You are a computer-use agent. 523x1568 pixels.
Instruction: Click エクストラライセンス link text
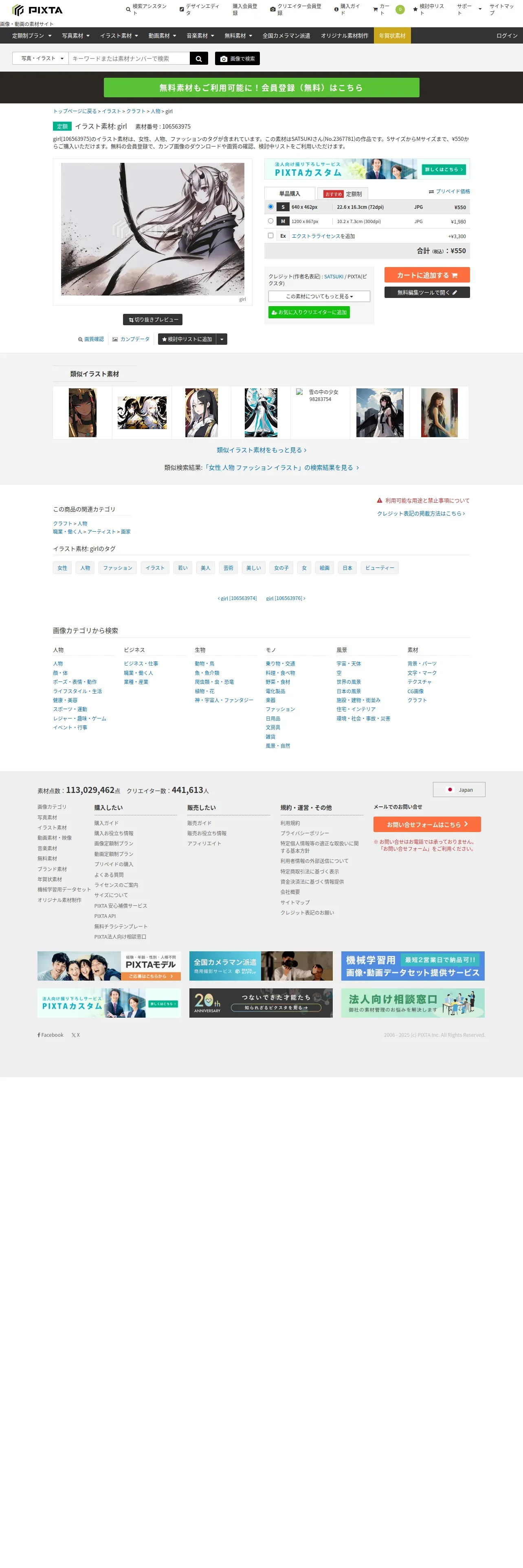pyautogui.click(x=316, y=236)
